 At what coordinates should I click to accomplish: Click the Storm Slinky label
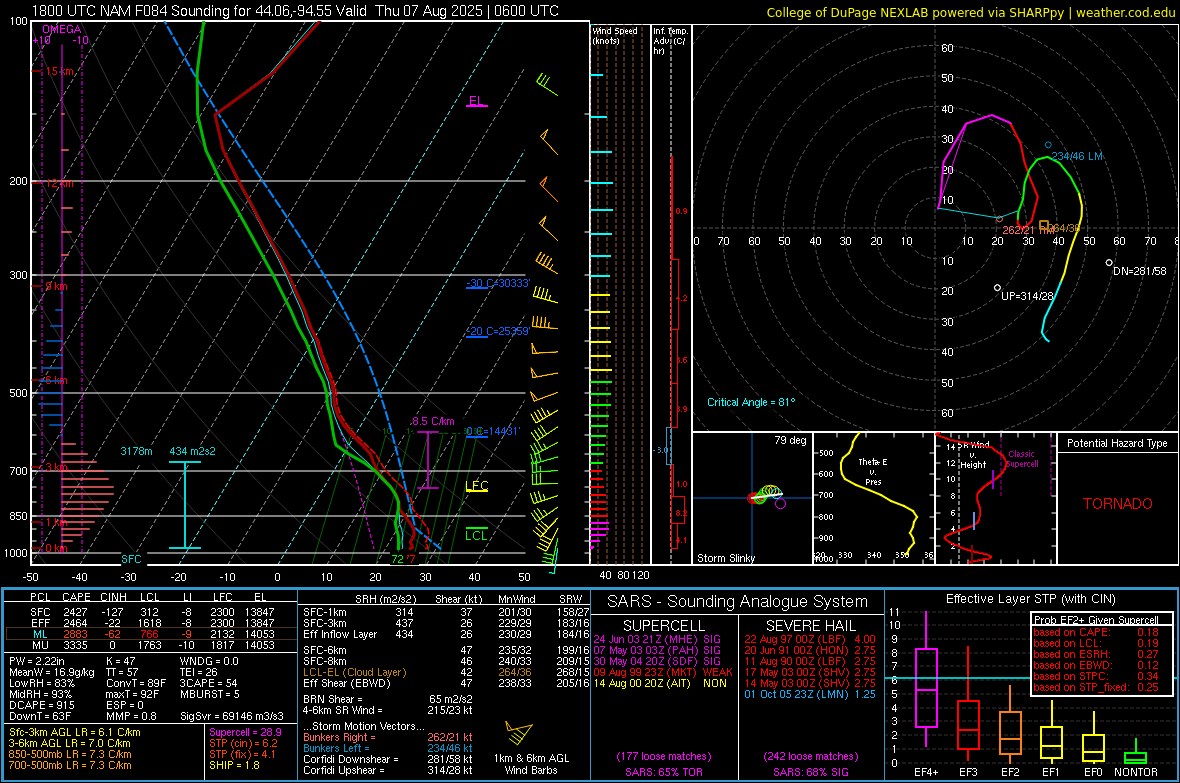point(725,558)
